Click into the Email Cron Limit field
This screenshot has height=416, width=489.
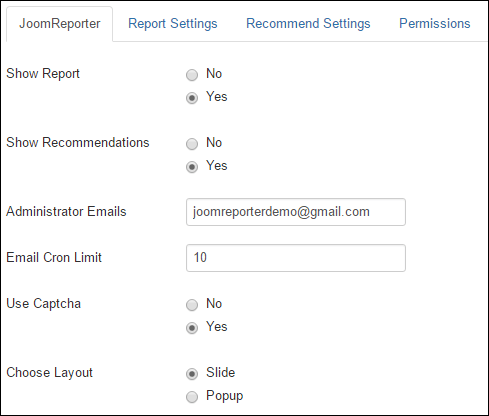[296, 258]
